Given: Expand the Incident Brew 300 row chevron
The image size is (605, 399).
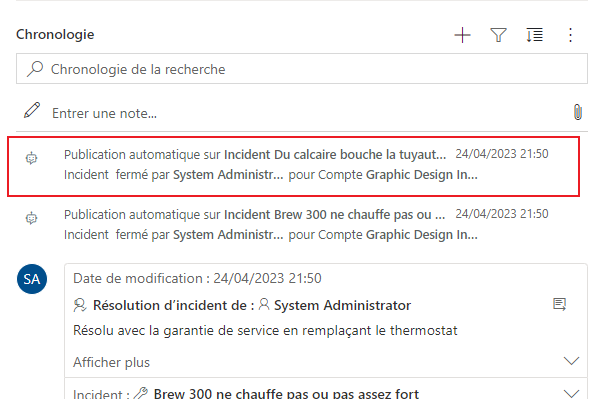Looking at the screenshot, I should (571, 393).
